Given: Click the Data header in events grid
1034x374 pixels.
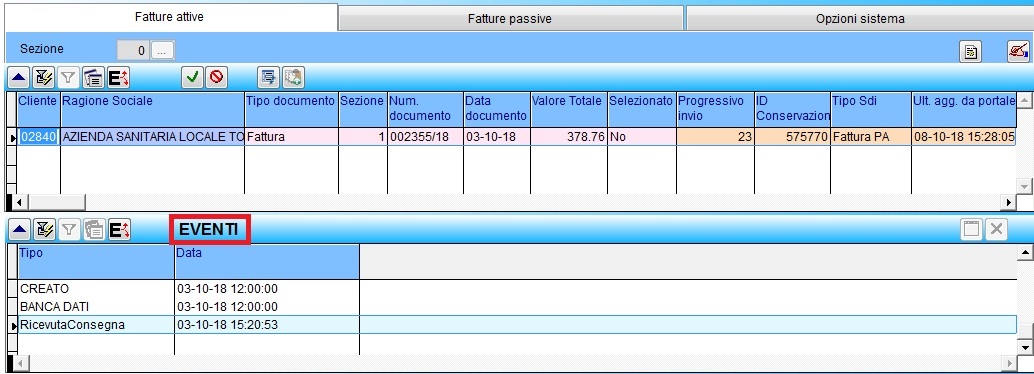Looking at the screenshot, I should coord(267,261).
